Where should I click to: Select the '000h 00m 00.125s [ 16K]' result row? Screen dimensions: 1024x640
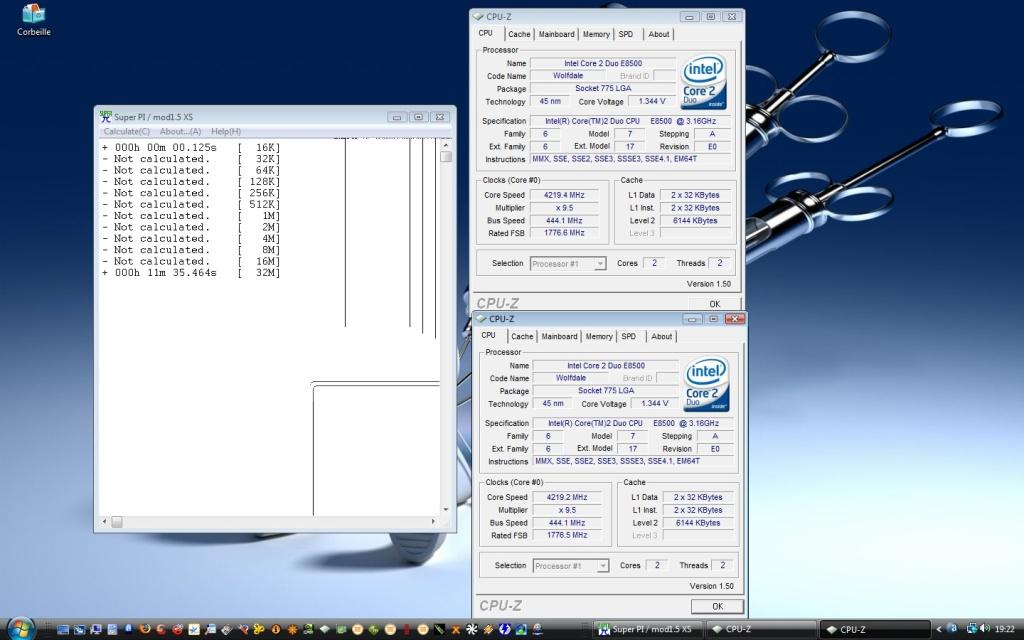(191, 148)
